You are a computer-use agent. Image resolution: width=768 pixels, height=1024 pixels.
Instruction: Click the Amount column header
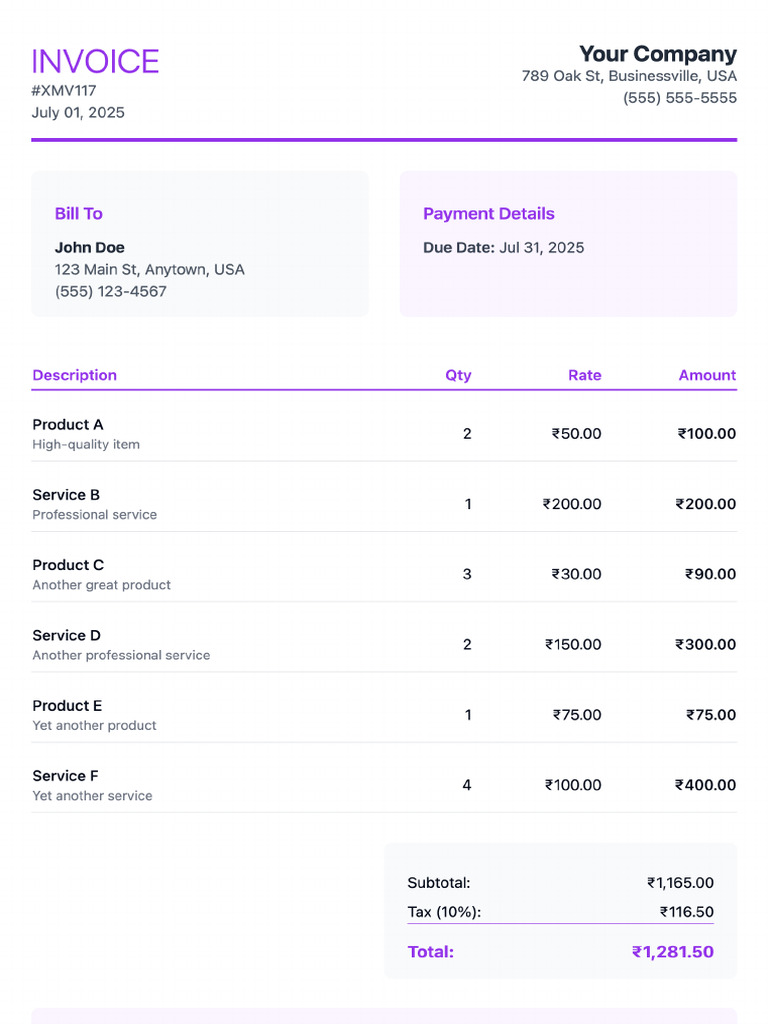click(x=707, y=375)
